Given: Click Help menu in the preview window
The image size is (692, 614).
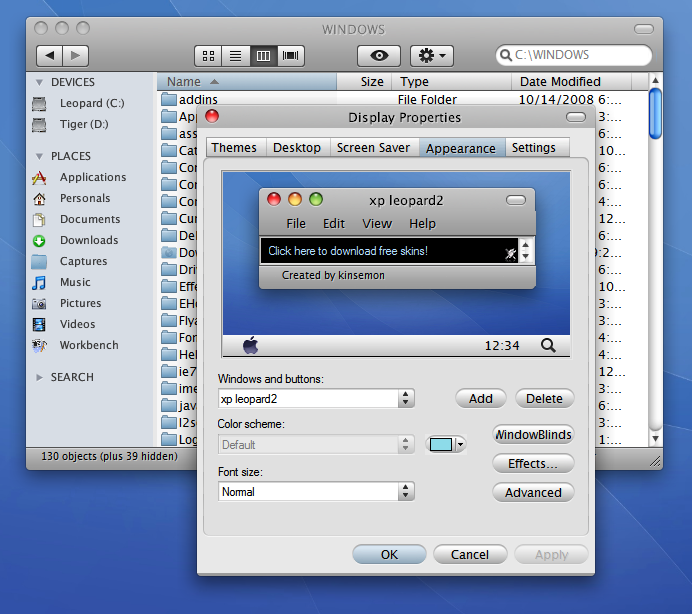Looking at the screenshot, I should coord(422,224).
